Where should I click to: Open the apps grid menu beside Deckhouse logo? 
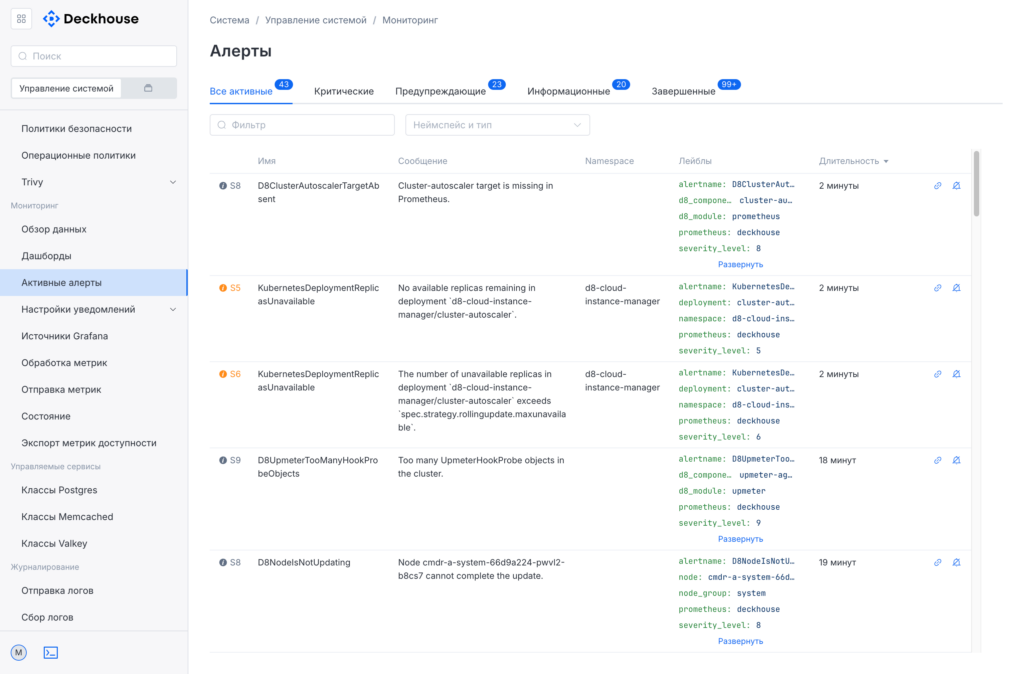22,19
